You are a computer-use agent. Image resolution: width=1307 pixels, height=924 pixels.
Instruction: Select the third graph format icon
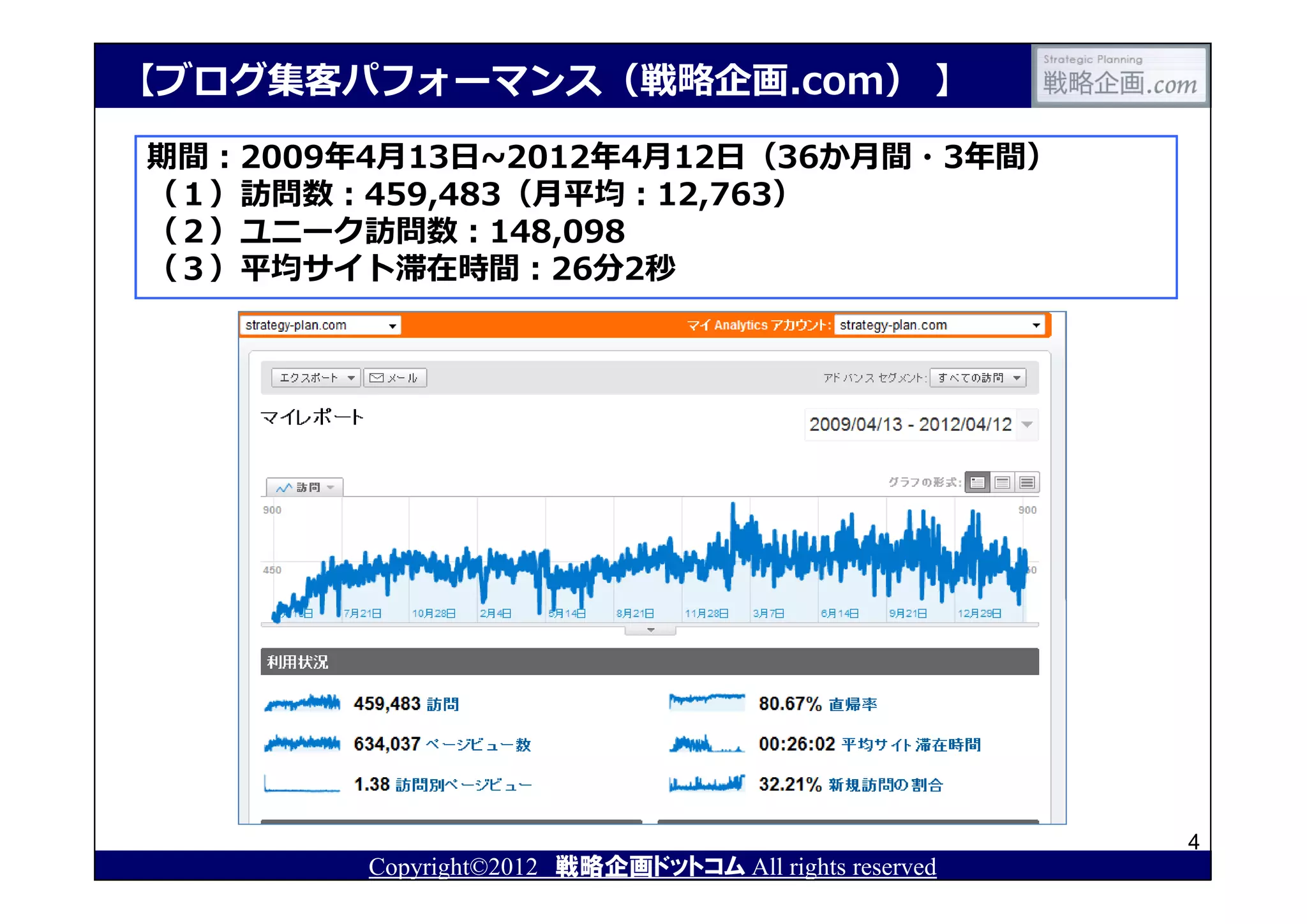pos(1027,482)
